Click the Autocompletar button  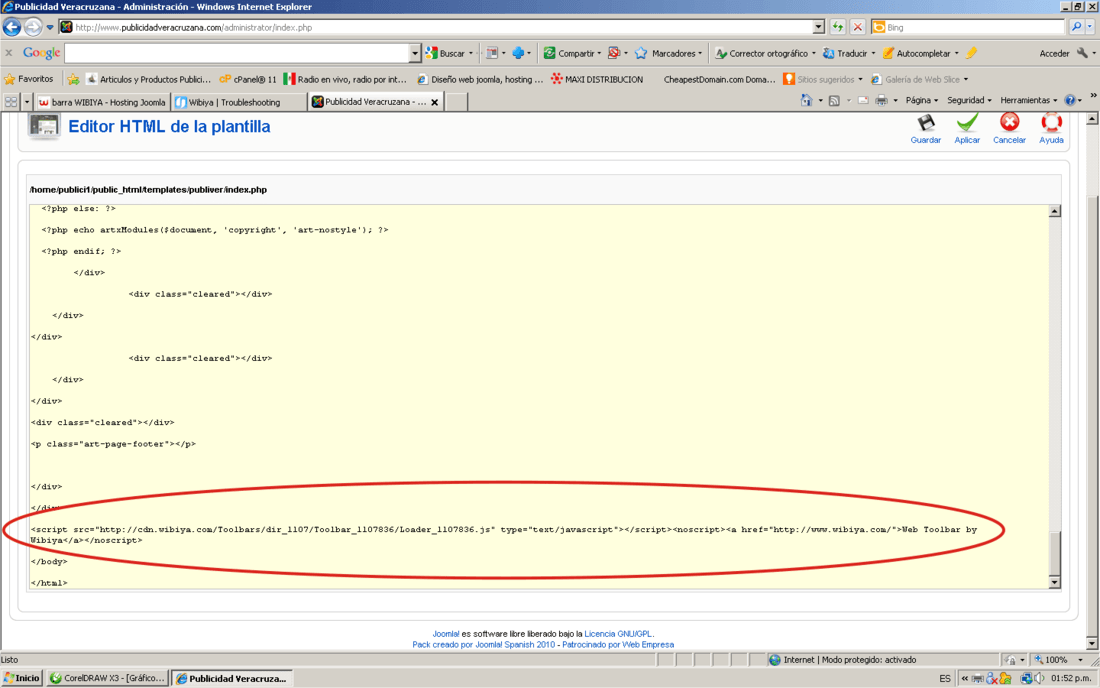click(917, 53)
